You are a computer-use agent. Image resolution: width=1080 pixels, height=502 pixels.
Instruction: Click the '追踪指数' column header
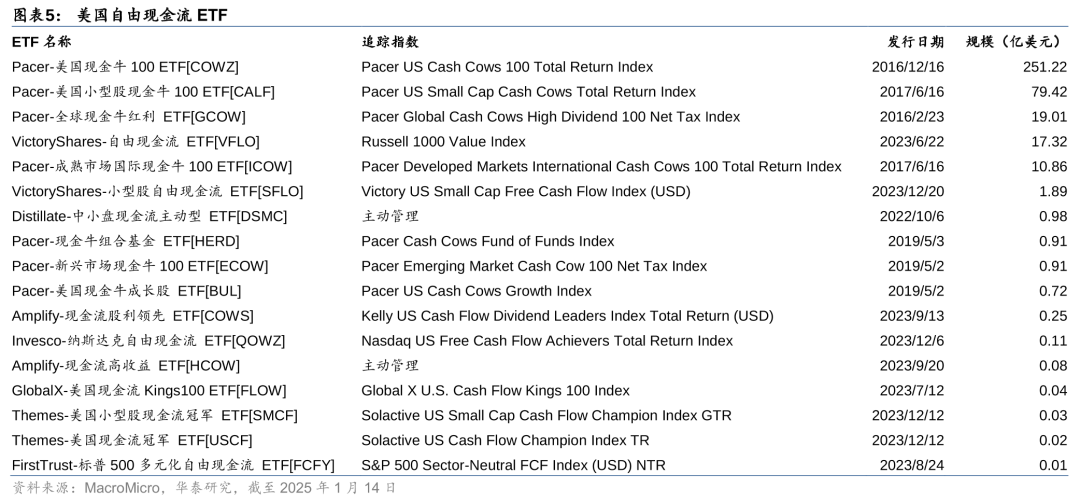(x=390, y=42)
